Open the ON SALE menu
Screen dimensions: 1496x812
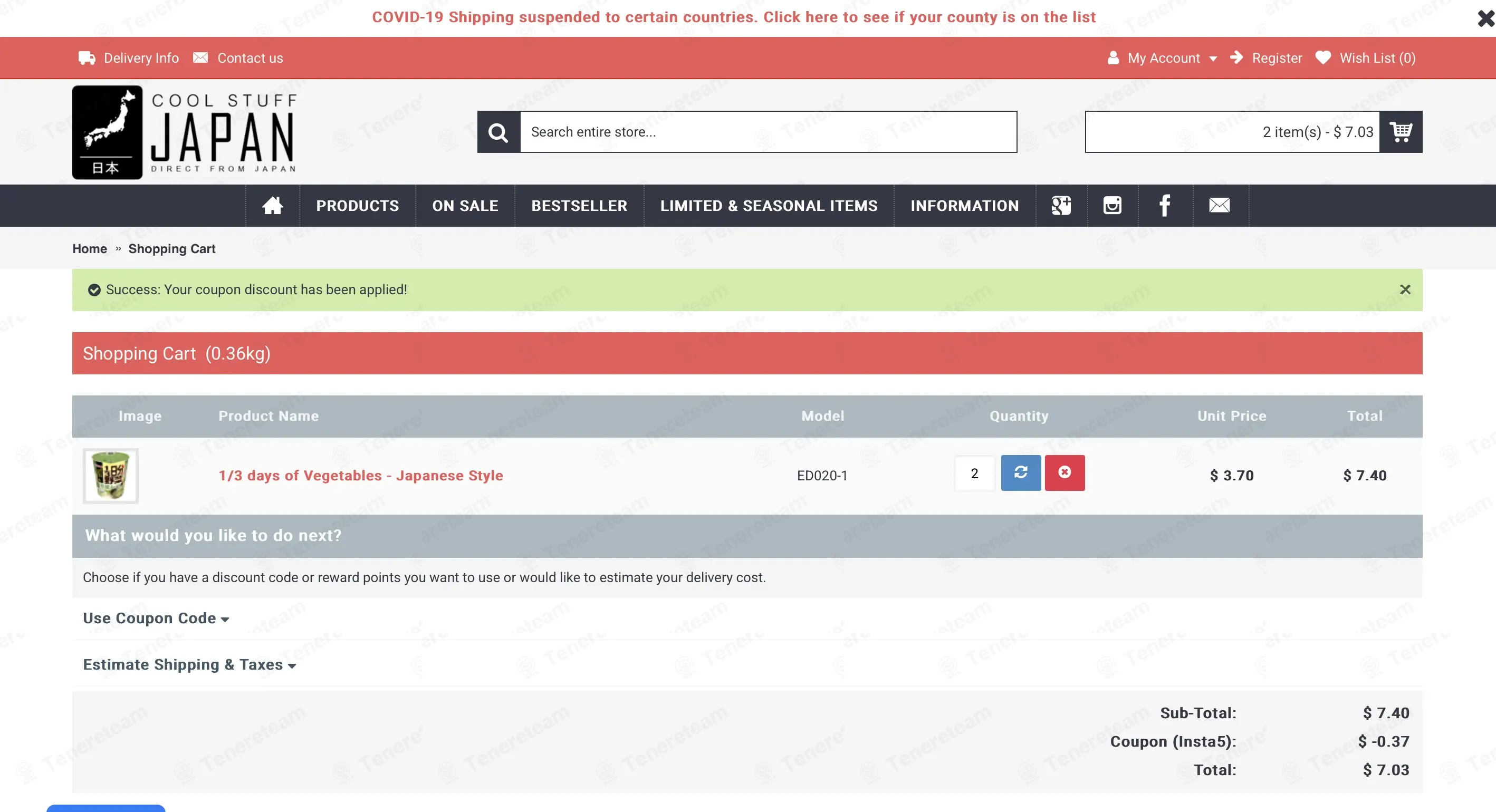[x=465, y=206]
